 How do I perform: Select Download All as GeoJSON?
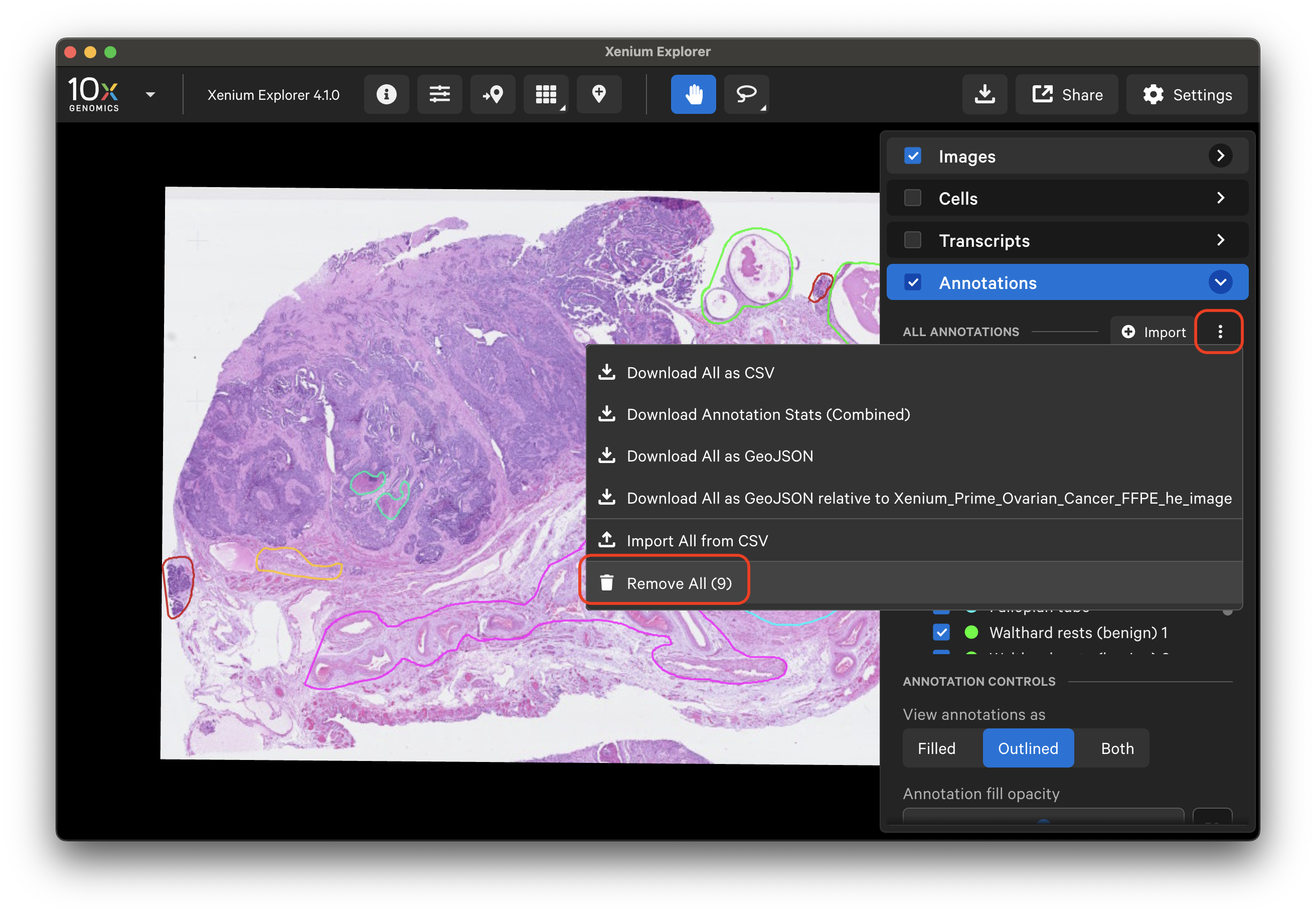(x=719, y=456)
